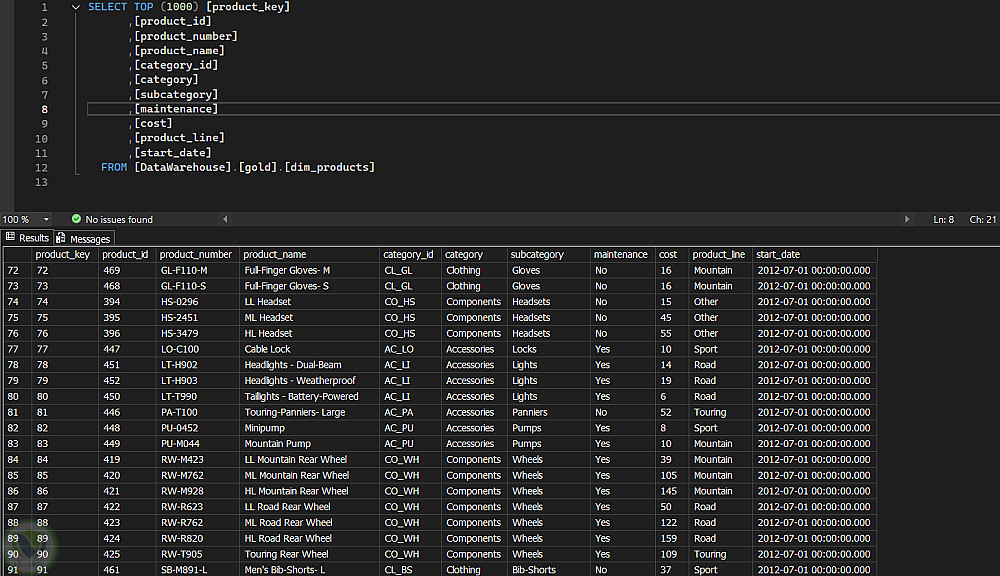Click the Ln: 8 line indicator

click(x=943, y=219)
